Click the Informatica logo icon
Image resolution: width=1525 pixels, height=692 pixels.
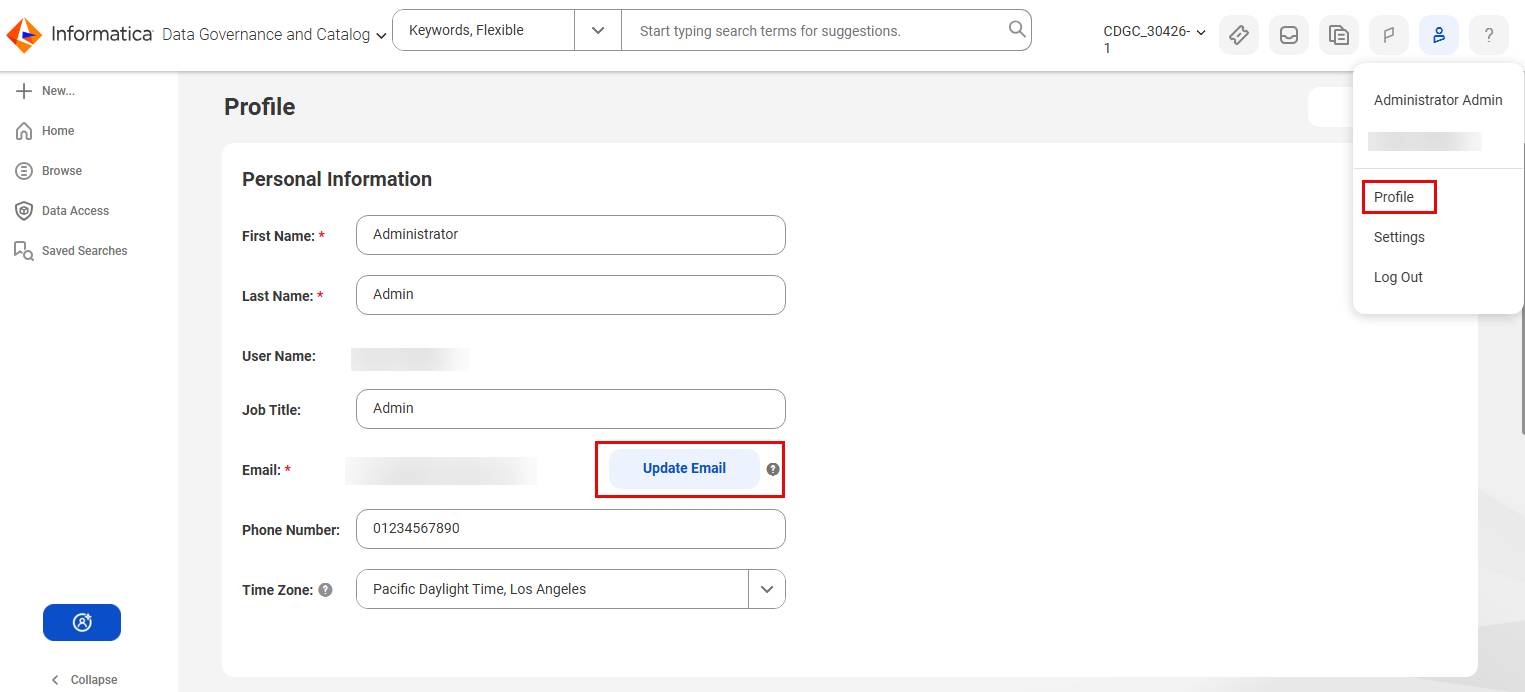coord(24,35)
